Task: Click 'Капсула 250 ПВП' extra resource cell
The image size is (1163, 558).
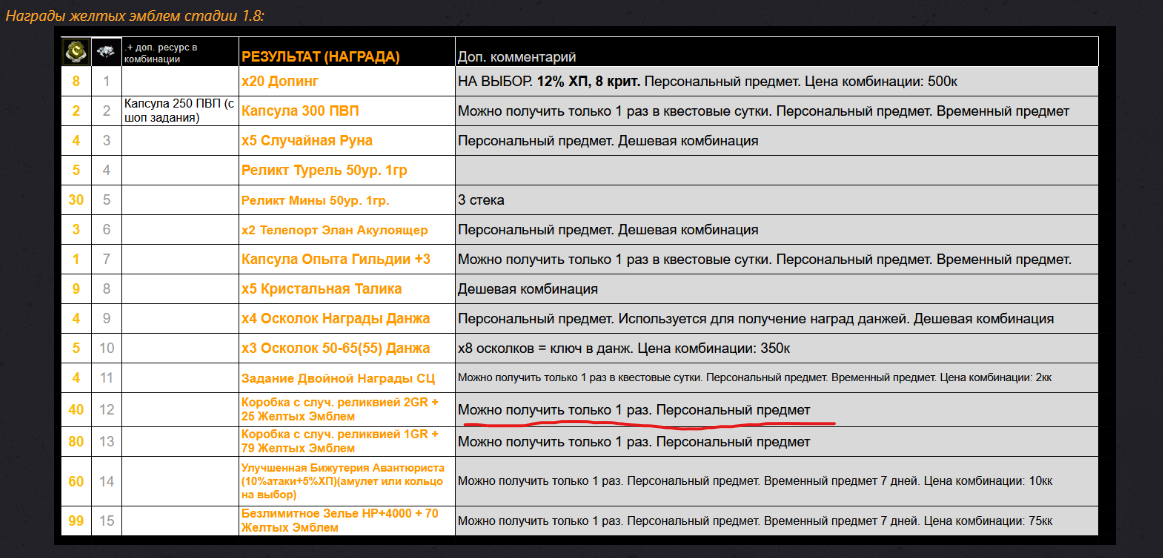Action: click(179, 110)
